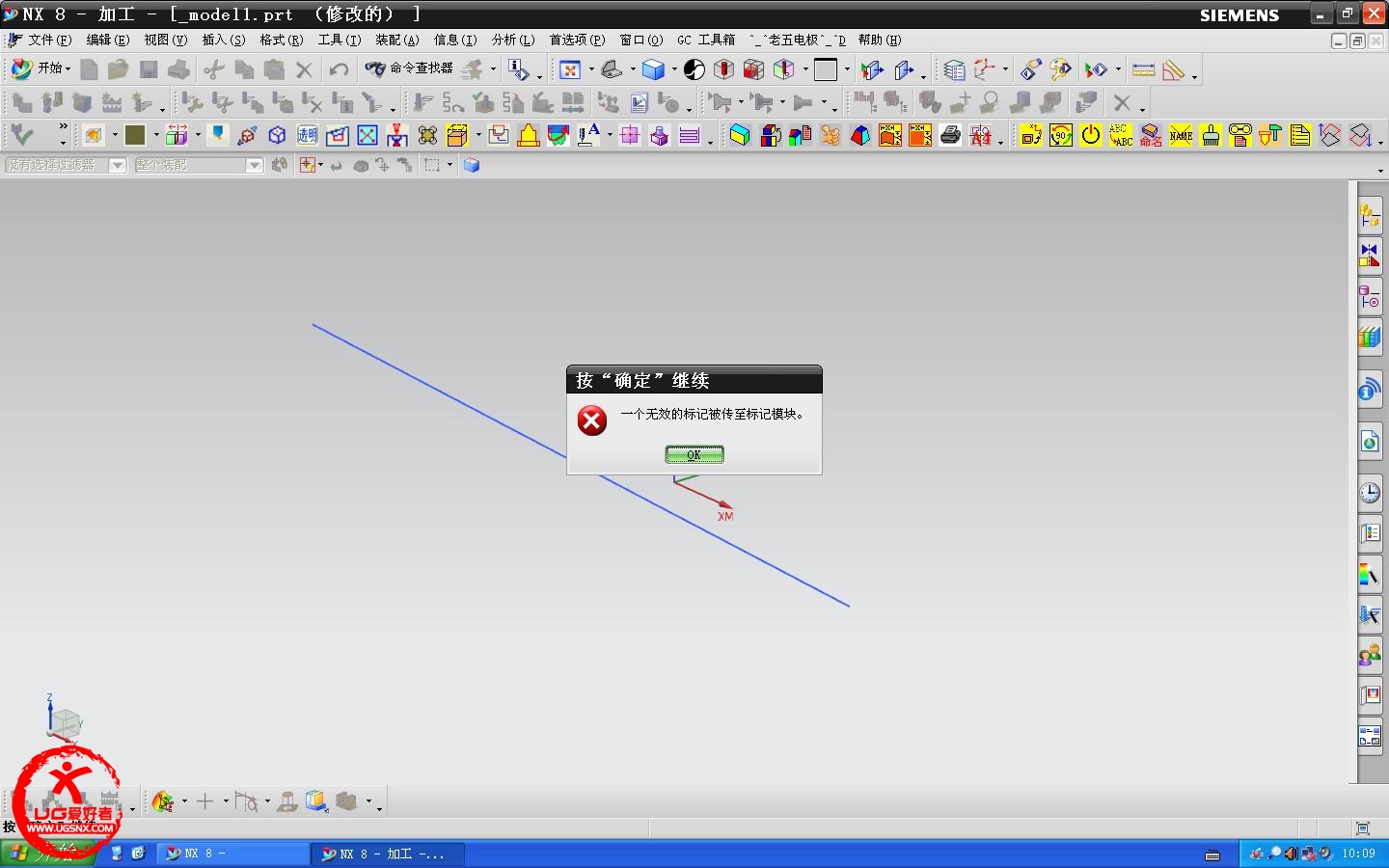Image resolution: width=1389 pixels, height=868 pixels.
Task: Click the blue cube icon in selection bar
Action: [x=472, y=165]
